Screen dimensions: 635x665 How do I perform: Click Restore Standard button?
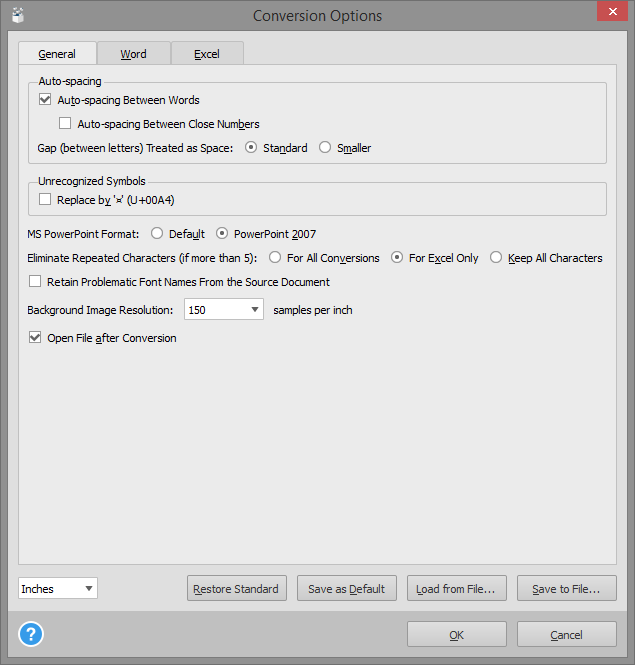[237, 588]
